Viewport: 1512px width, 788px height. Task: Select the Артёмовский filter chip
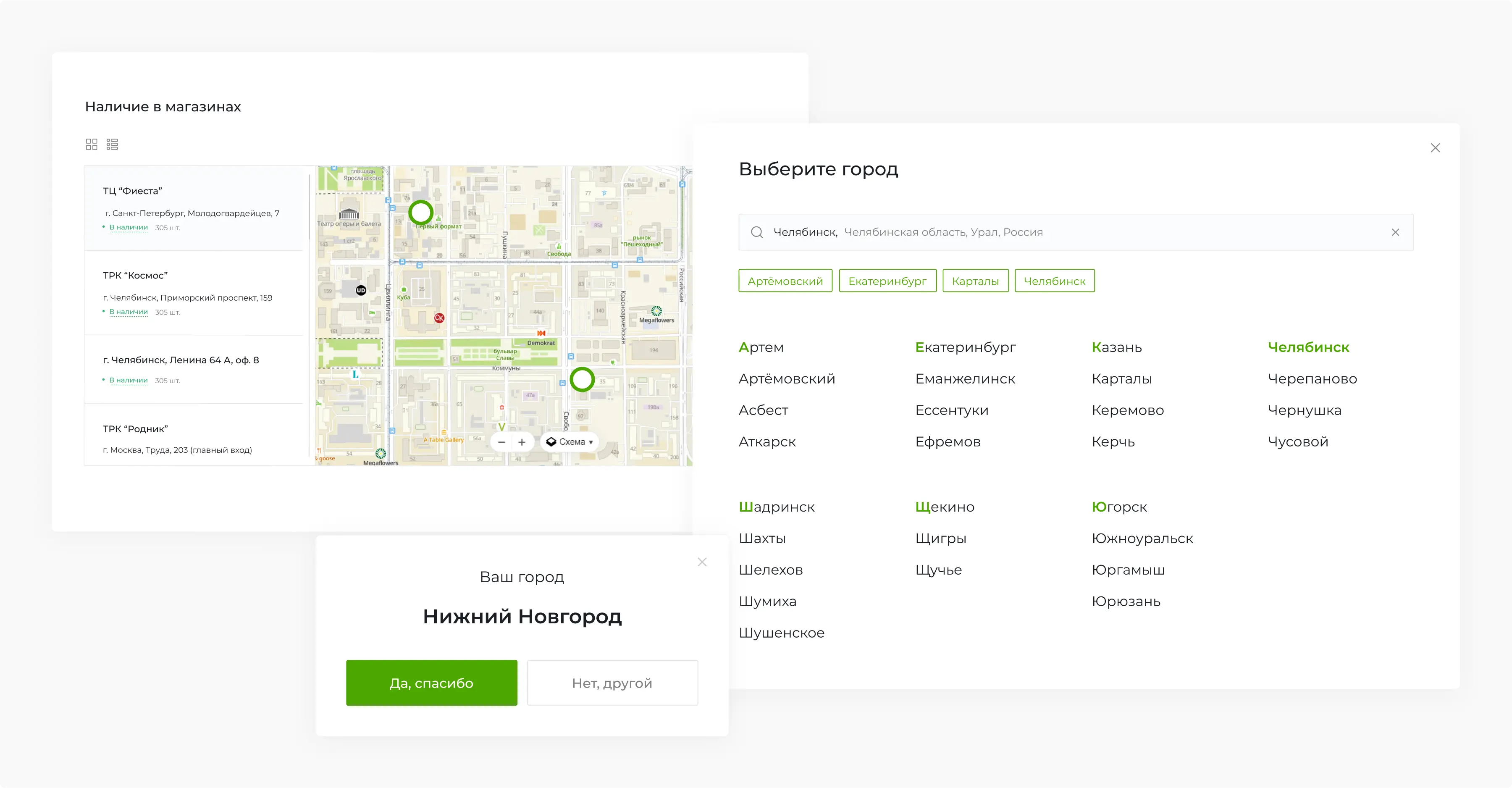click(x=785, y=281)
